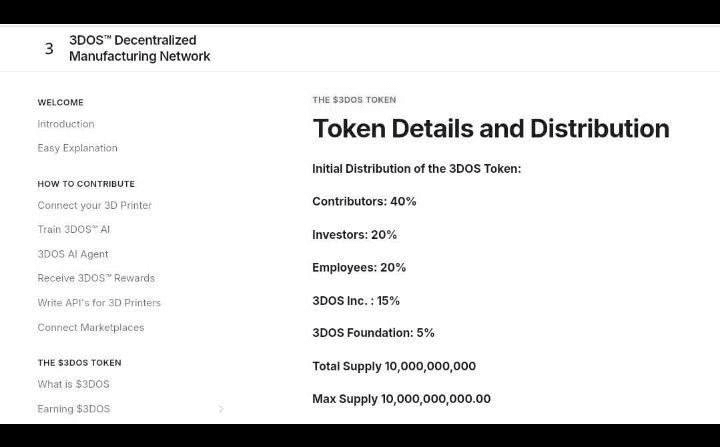Click the Contributors: 40% line
This screenshot has height=447, width=720.
[364, 202]
